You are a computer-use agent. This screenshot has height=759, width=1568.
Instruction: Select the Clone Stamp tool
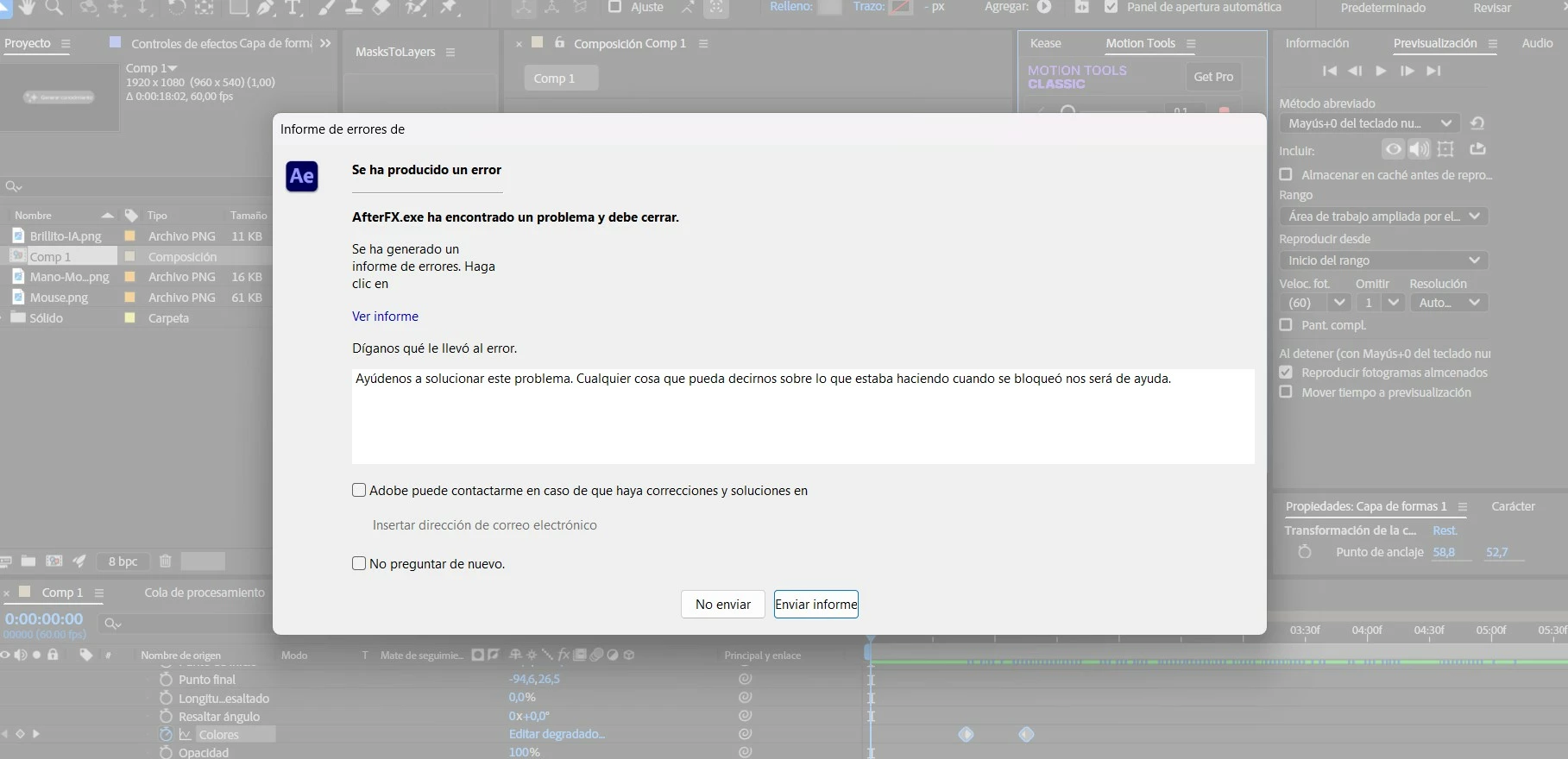coord(354,7)
